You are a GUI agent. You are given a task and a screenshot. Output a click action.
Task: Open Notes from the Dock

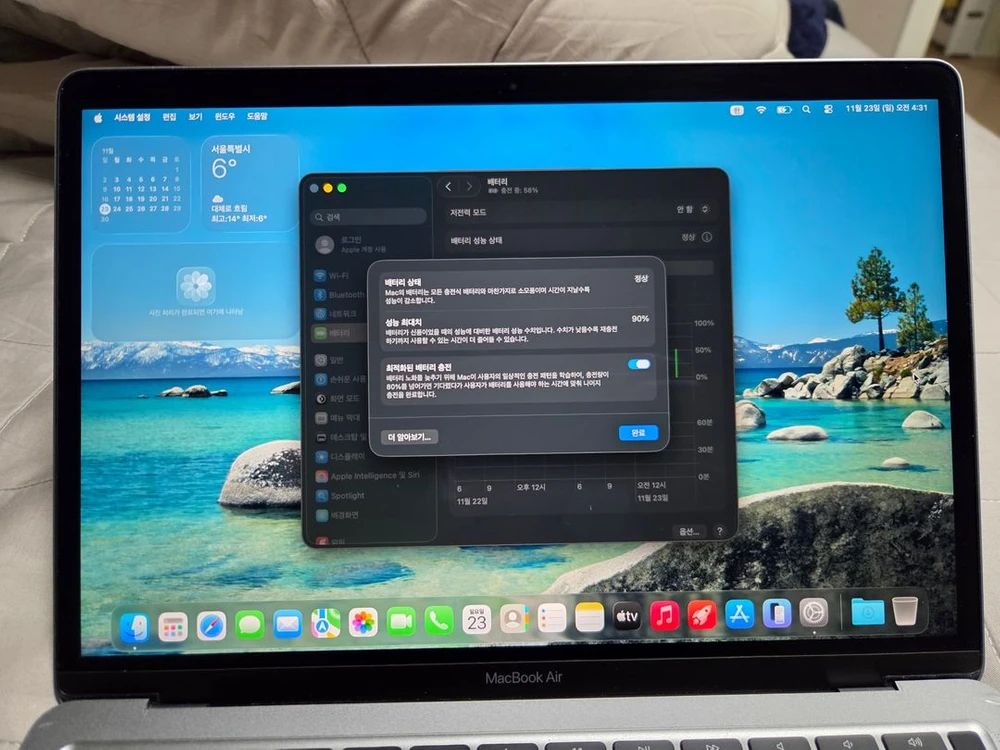(589, 617)
